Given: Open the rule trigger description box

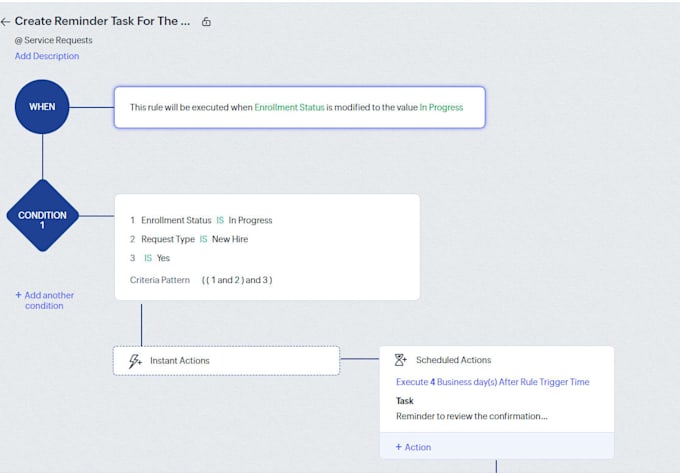Looking at the screenshot, I should [x=300, y=107].
